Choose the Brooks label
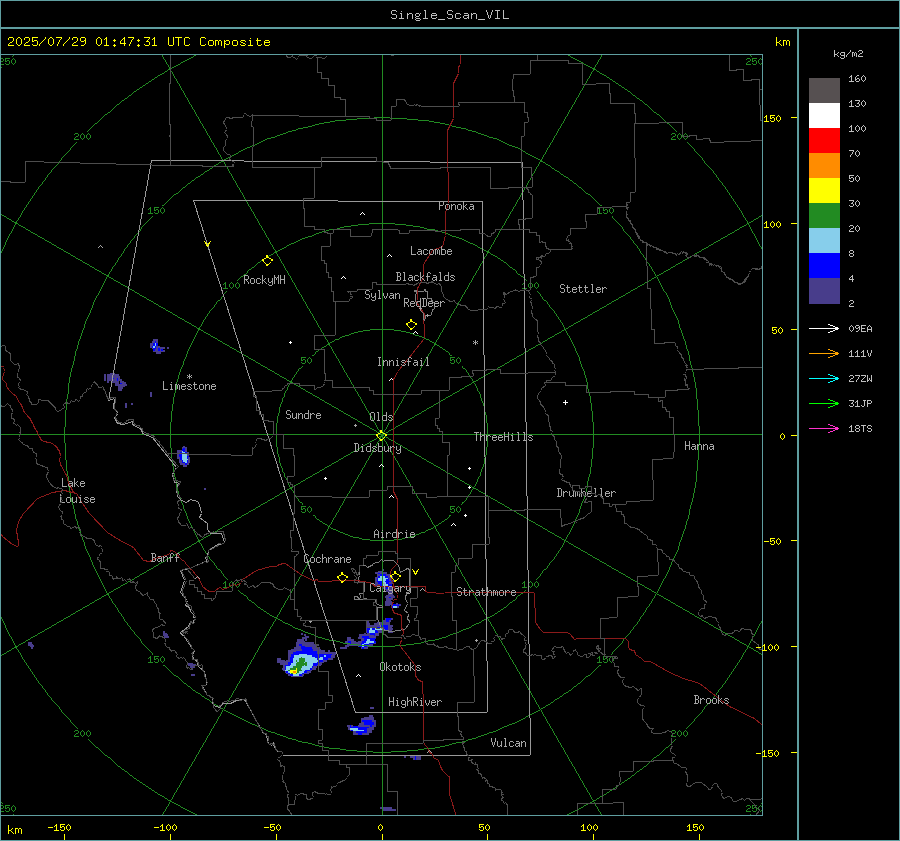Viewport: 900px width, 841px height. point(711,700)
